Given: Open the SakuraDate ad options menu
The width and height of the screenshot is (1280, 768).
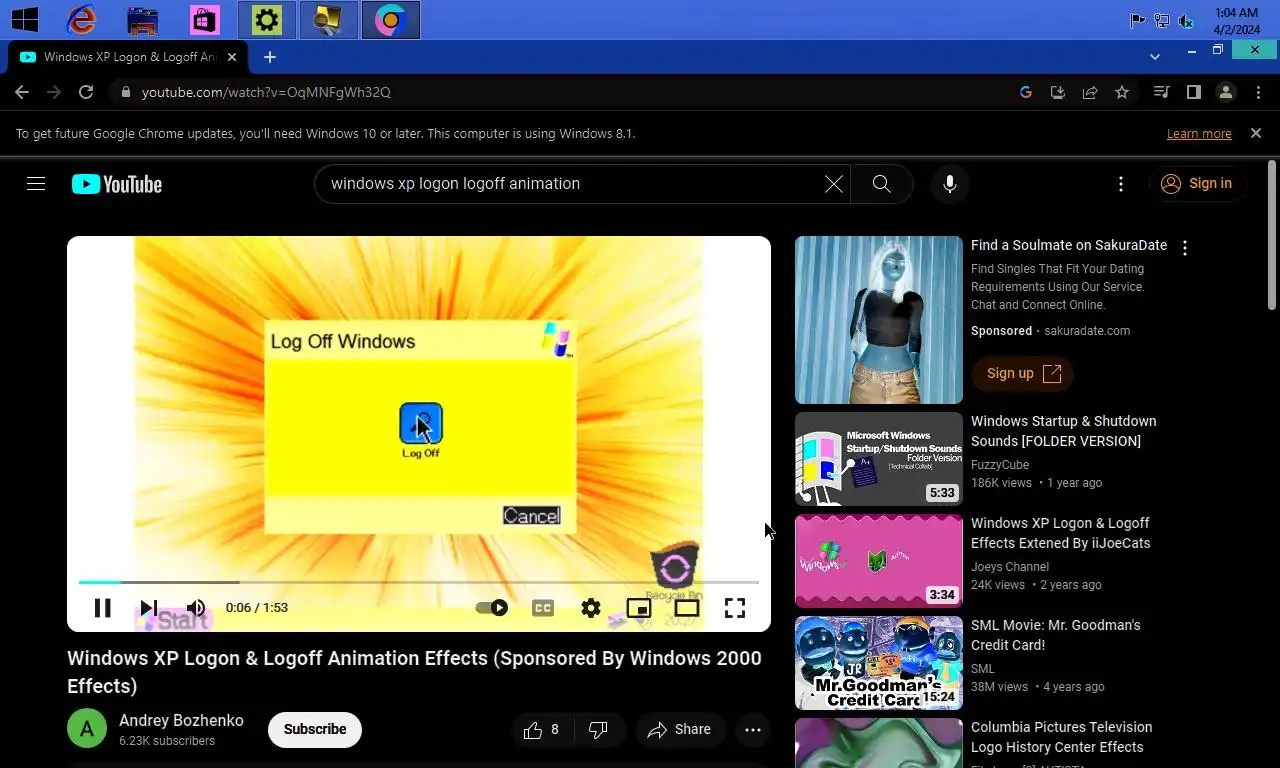Looking at the screenshot, I should click(1185, 248).
